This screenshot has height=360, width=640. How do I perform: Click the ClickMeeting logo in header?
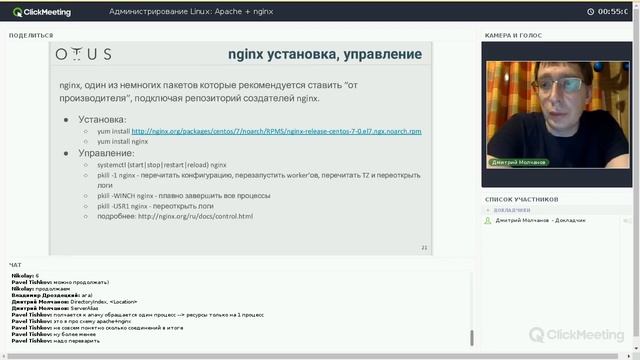click(x=42, y=12)
